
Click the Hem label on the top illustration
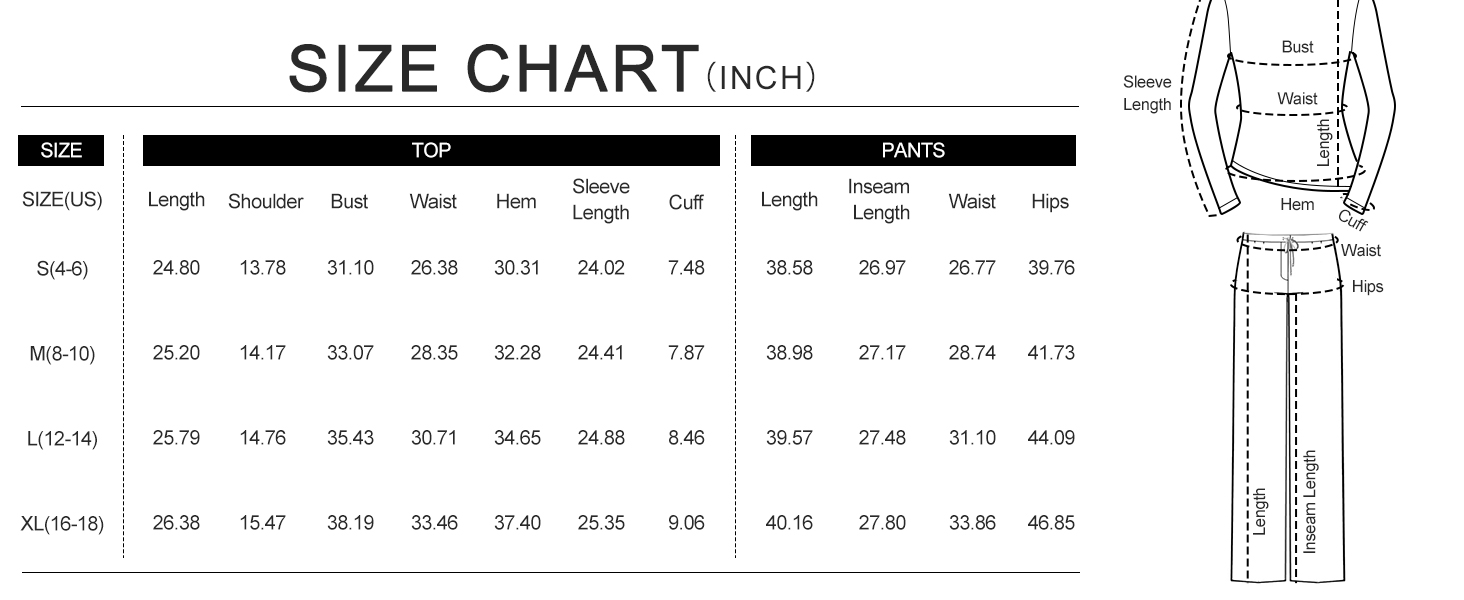coord(1297,205)
